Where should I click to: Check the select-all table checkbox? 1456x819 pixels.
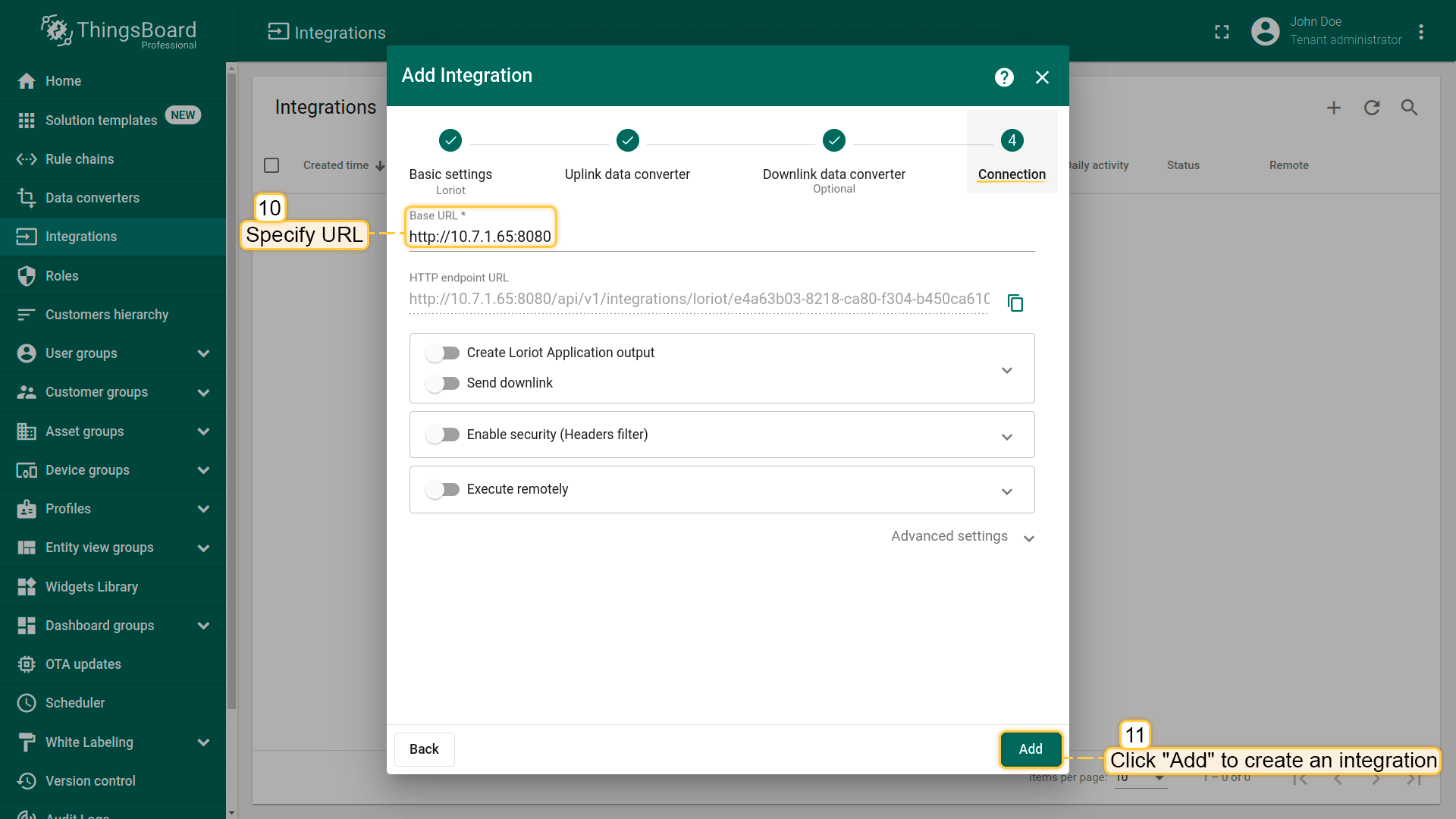[x=271, y=165]
